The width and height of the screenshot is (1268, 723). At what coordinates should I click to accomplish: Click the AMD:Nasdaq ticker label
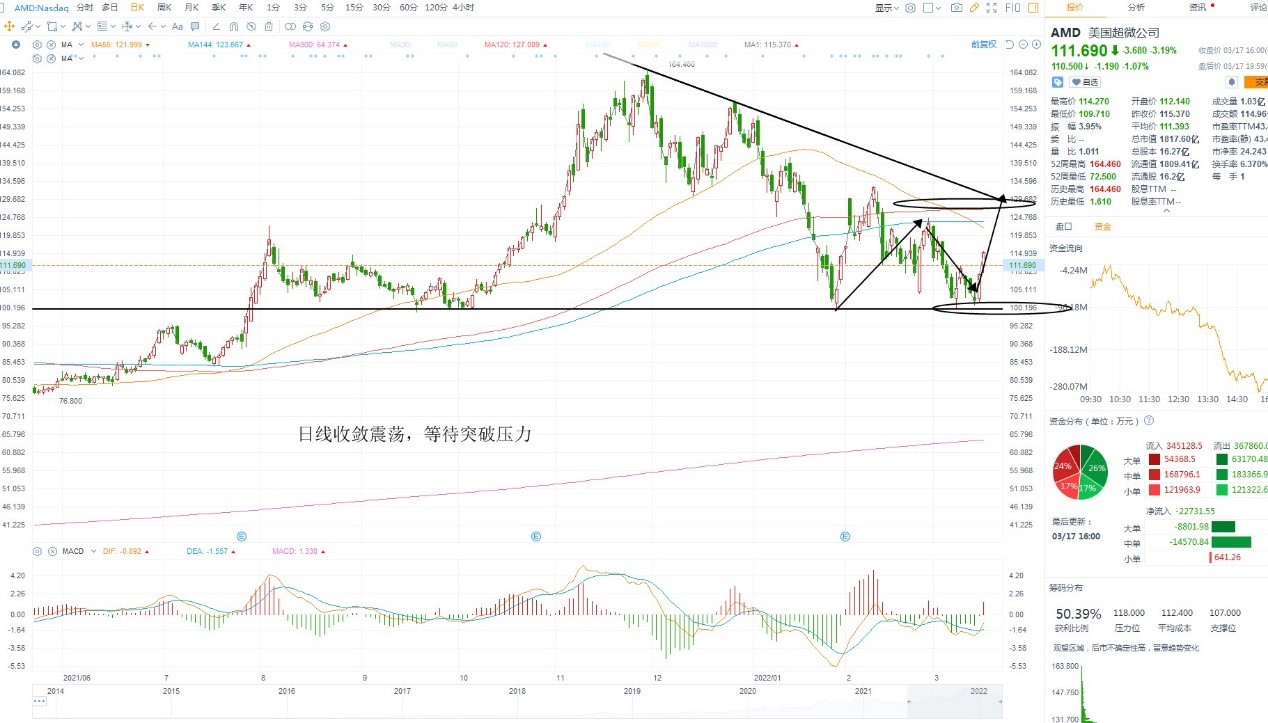pos(40,7)
